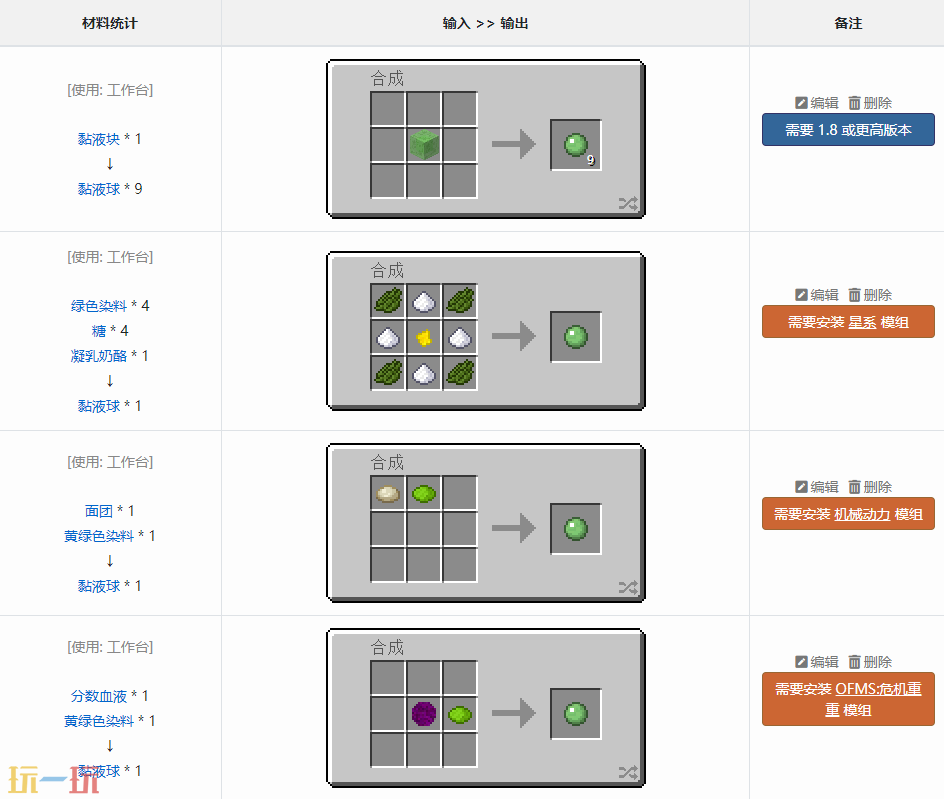Viewport: 944px width, 799px height.
Task: Delete the 机械动力 mod recipe
Action: [x=870, y=487]
